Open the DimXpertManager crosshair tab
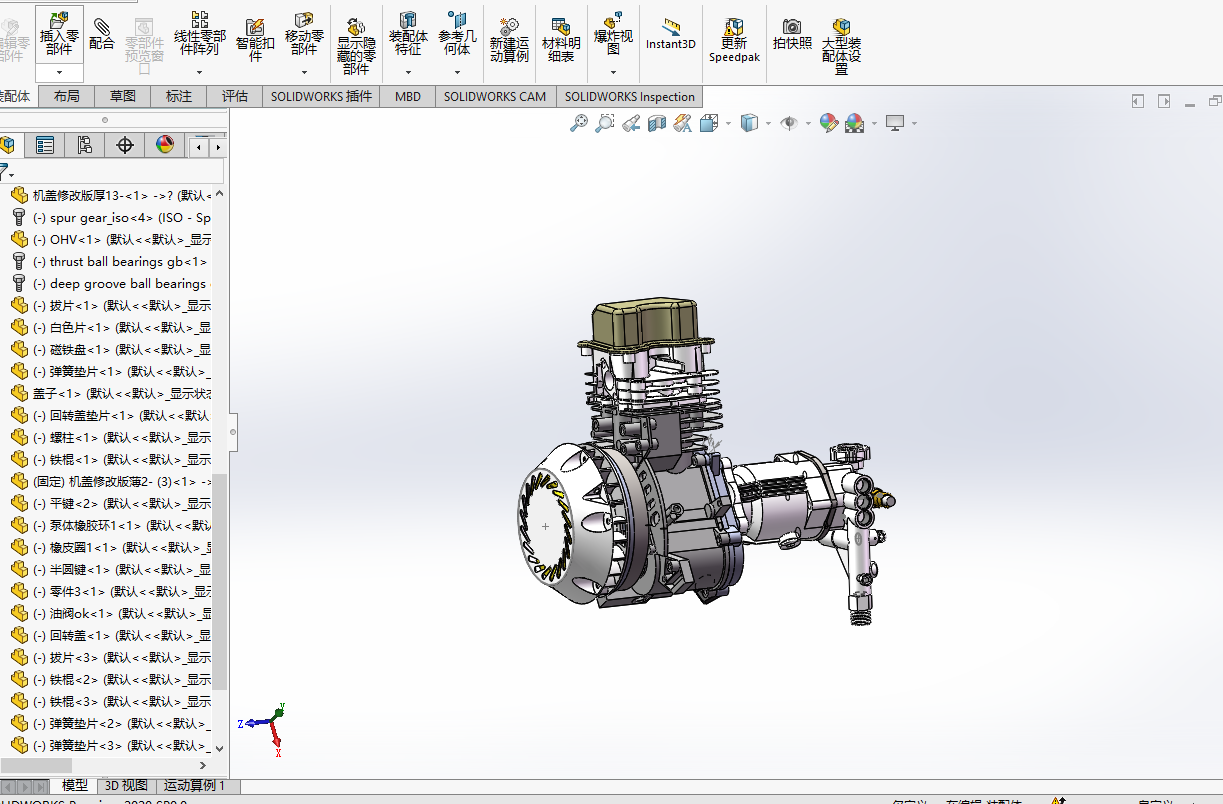Screen dimensions: 1223x804 [x=125, y=145]
